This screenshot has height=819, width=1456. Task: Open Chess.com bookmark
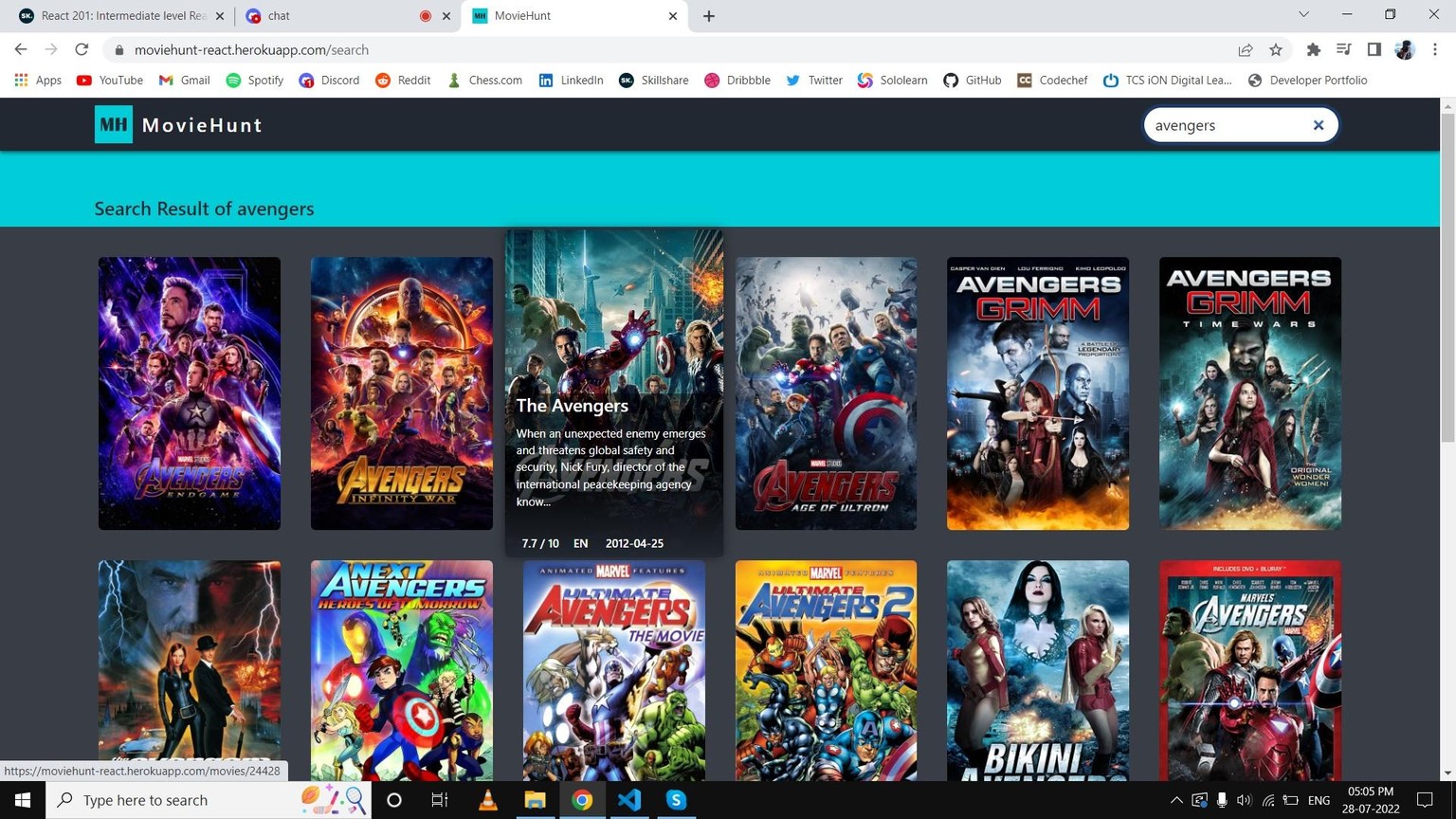pos(484,80)
